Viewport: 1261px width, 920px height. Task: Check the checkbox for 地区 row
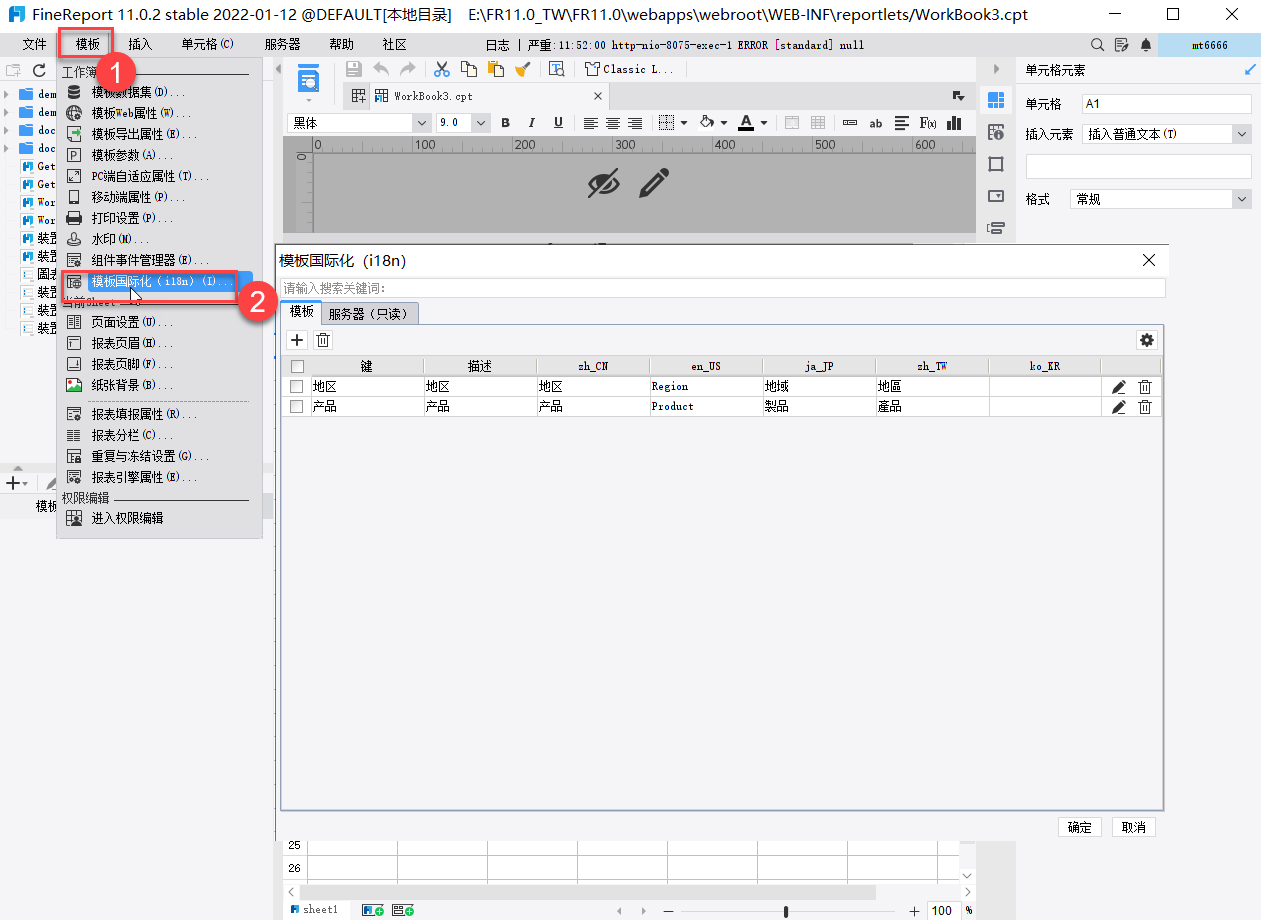pos(296,386)
